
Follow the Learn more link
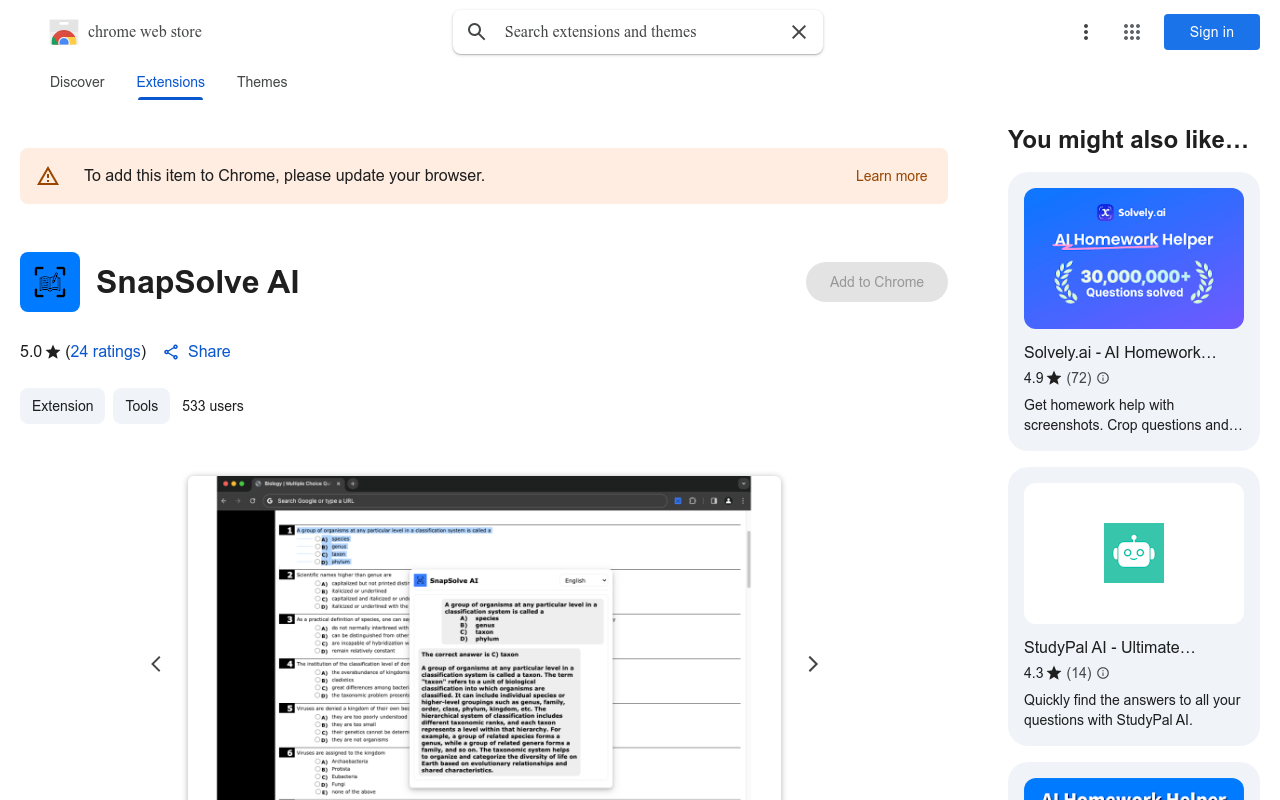click(x=891, y=176)
